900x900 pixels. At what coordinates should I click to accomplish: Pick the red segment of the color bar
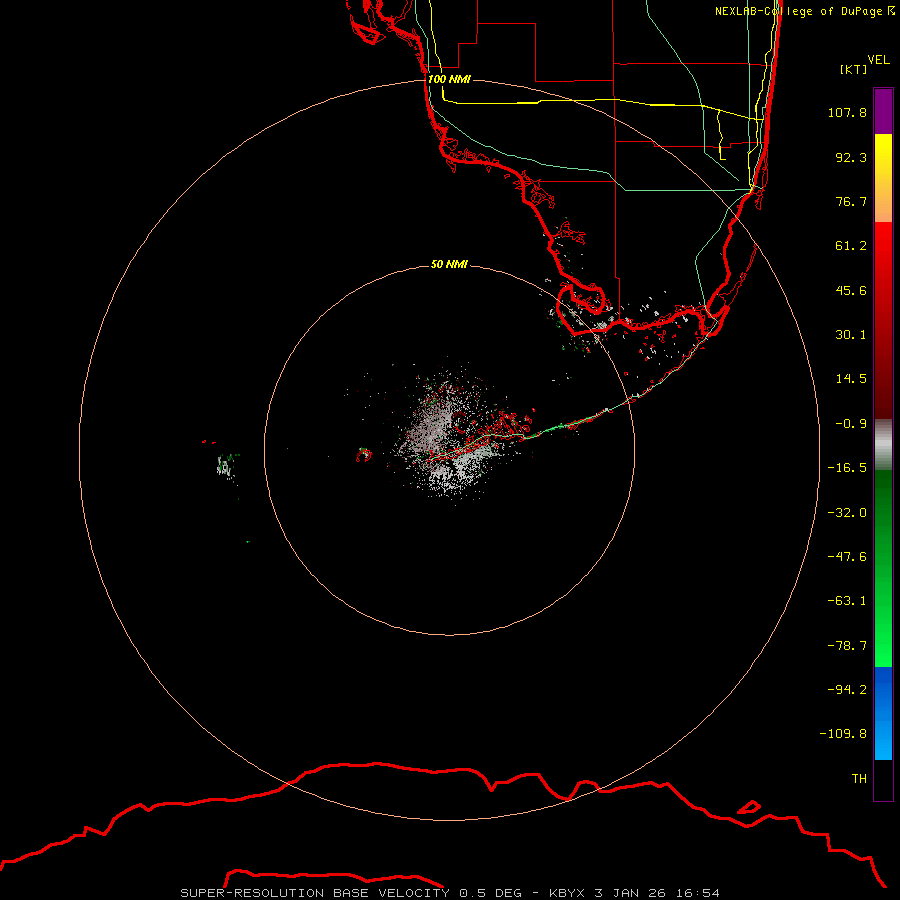coord(883,320)
